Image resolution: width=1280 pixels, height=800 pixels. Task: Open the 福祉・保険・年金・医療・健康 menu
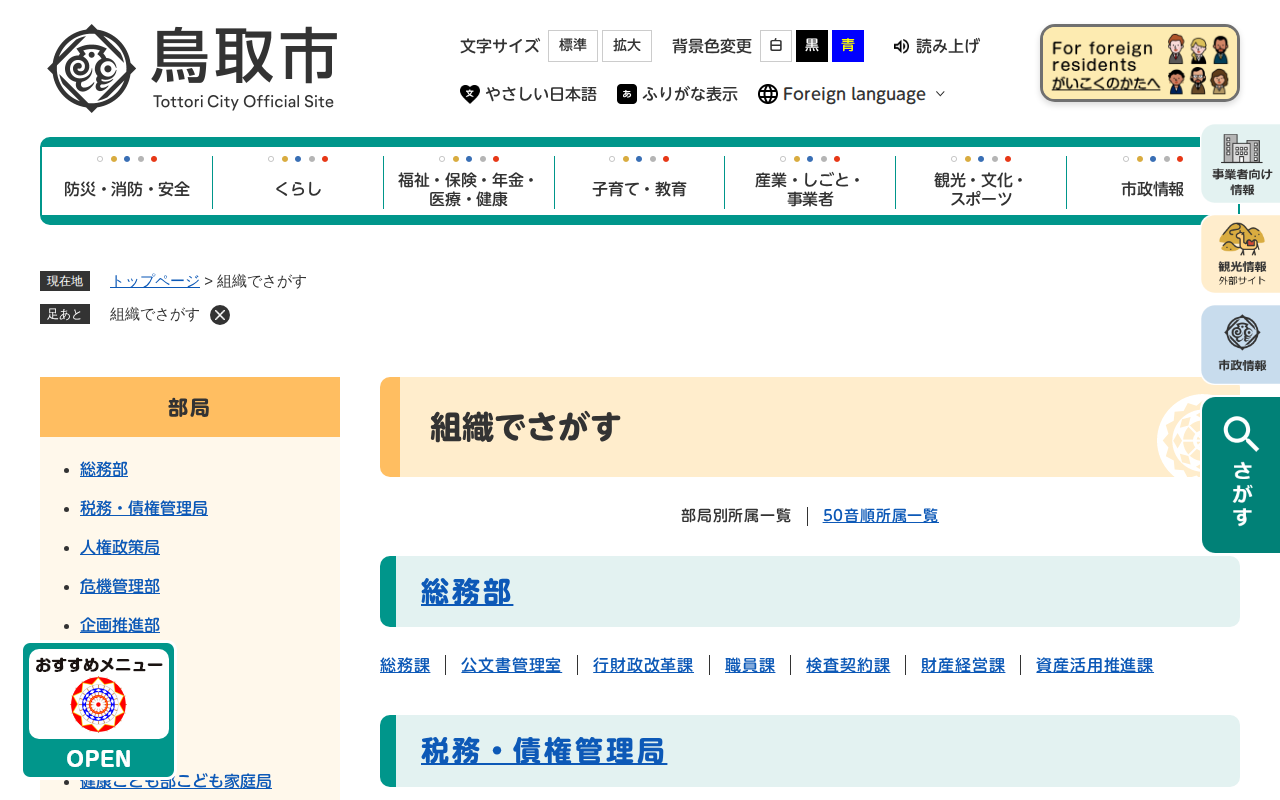469,182
